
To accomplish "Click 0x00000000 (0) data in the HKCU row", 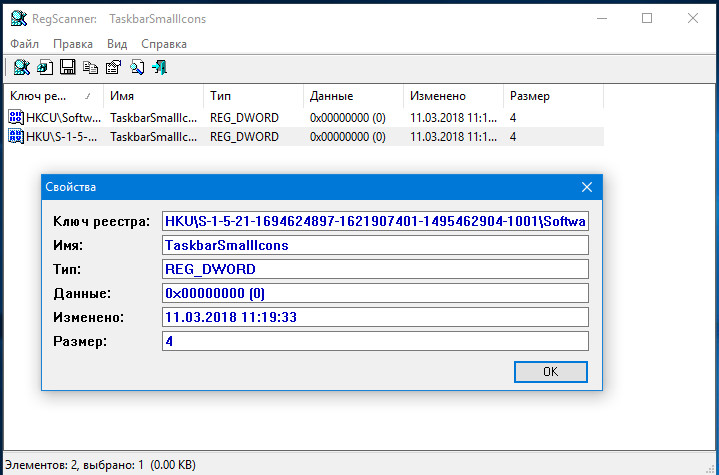I will click(x=348, y=118).
